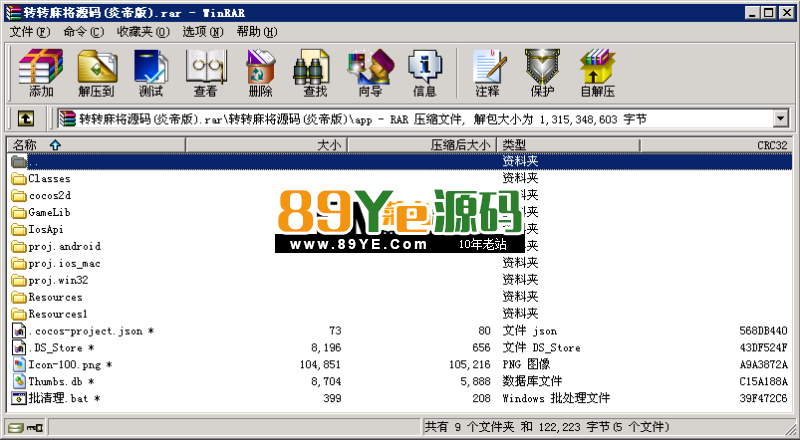The height and width of the screenshot is (440, 800).
Task: Click the 查看 (View) toolbar icon
Action: 205,72
